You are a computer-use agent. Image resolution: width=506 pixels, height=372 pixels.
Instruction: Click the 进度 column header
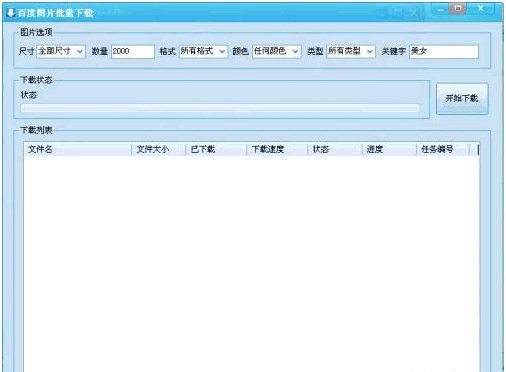click(389, 149)
